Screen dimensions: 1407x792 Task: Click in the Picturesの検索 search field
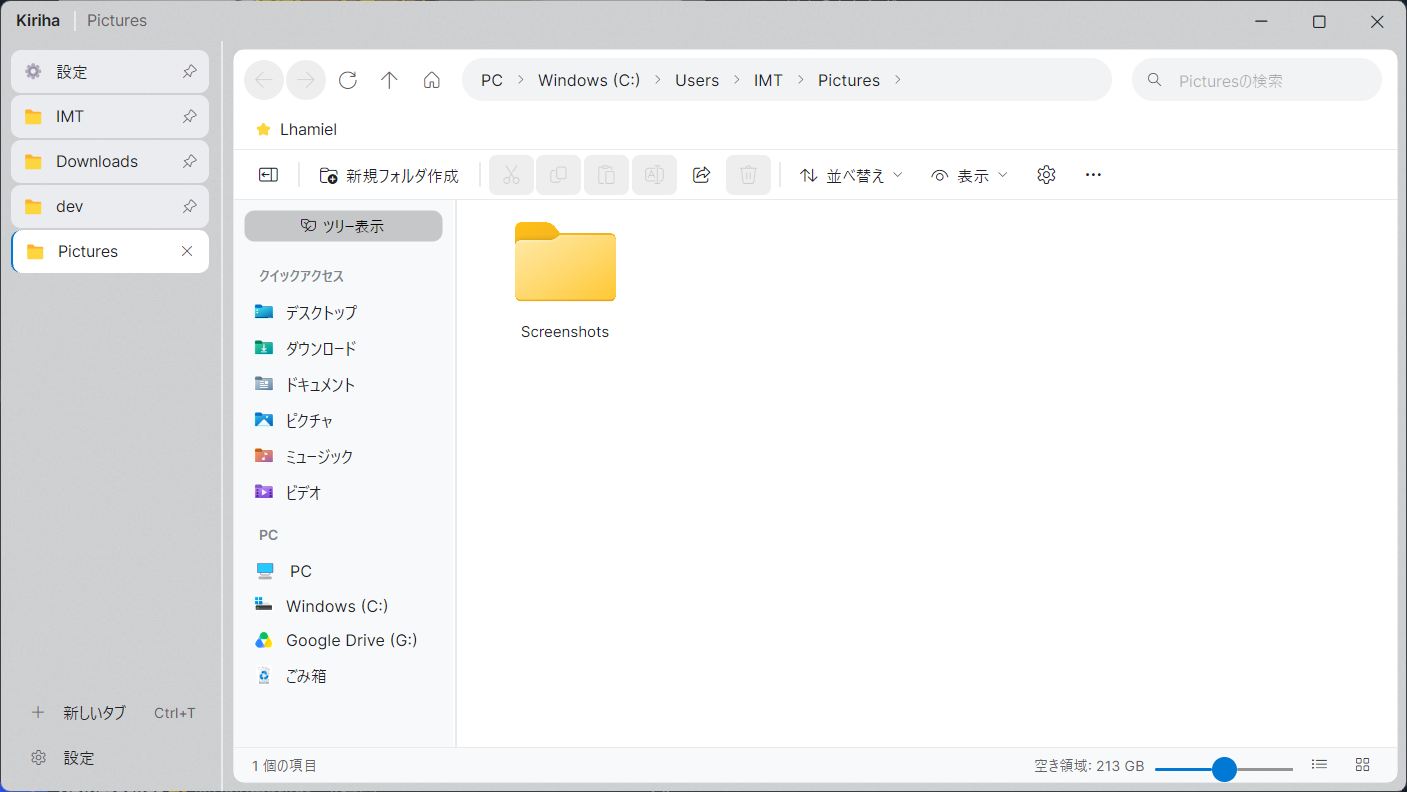[x=1257, y=80]
